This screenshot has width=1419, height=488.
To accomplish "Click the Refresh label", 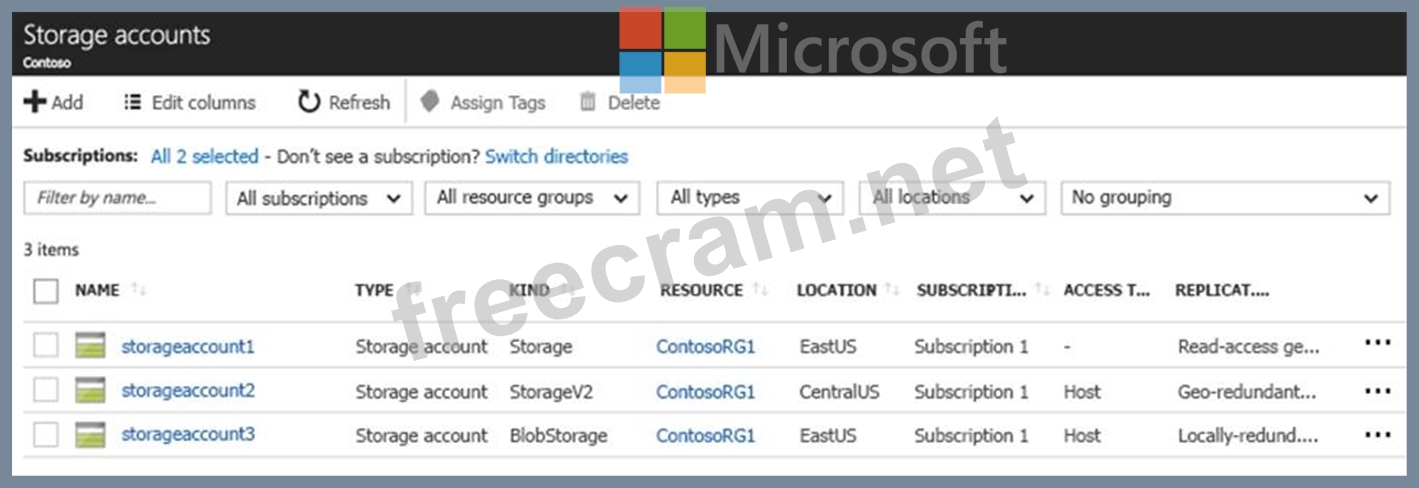I will point(359,102).
